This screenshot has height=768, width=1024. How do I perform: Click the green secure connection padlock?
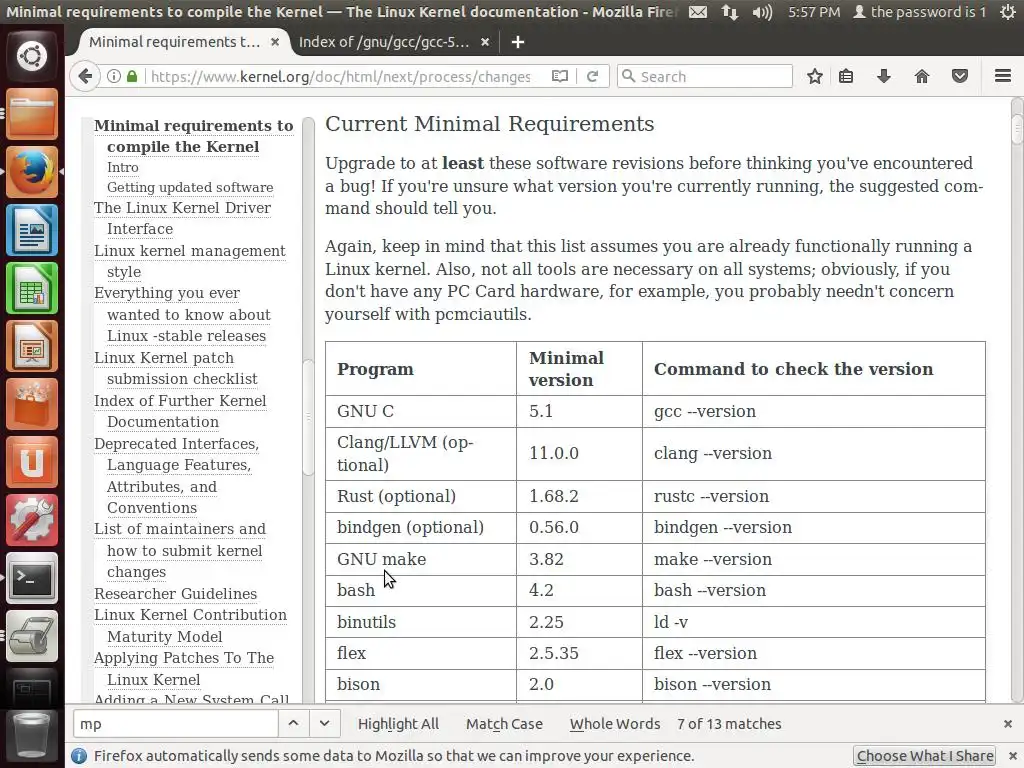pyautogui.click(x=132, y=76)
